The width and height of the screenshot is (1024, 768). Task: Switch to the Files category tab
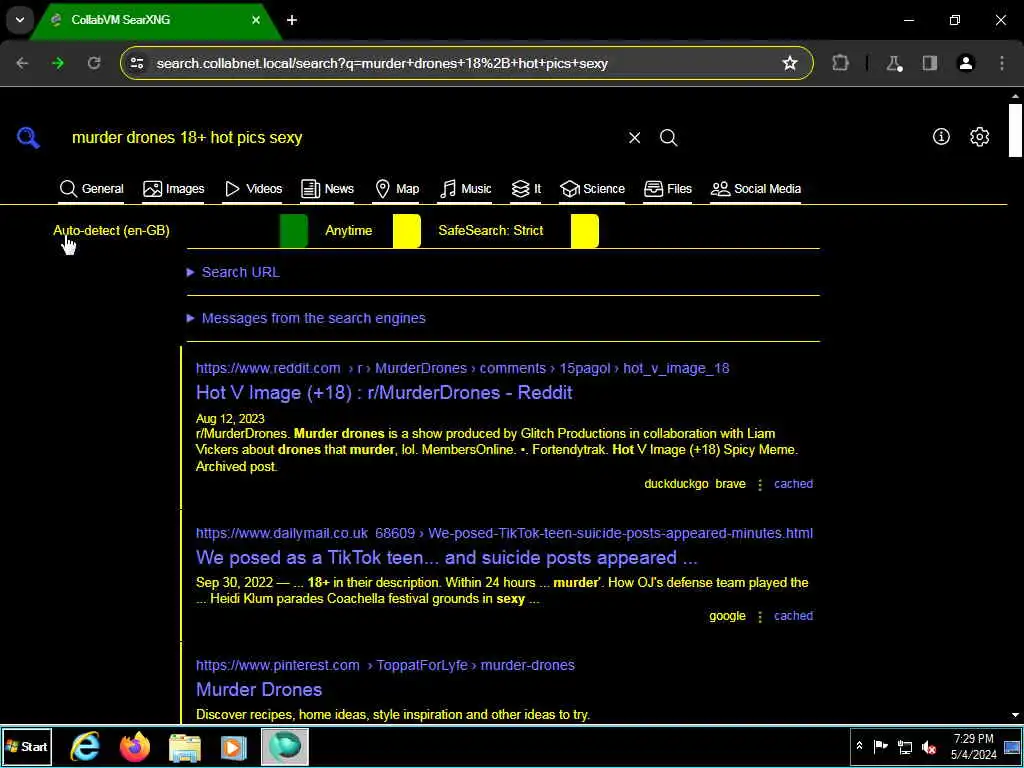(667, 189)
